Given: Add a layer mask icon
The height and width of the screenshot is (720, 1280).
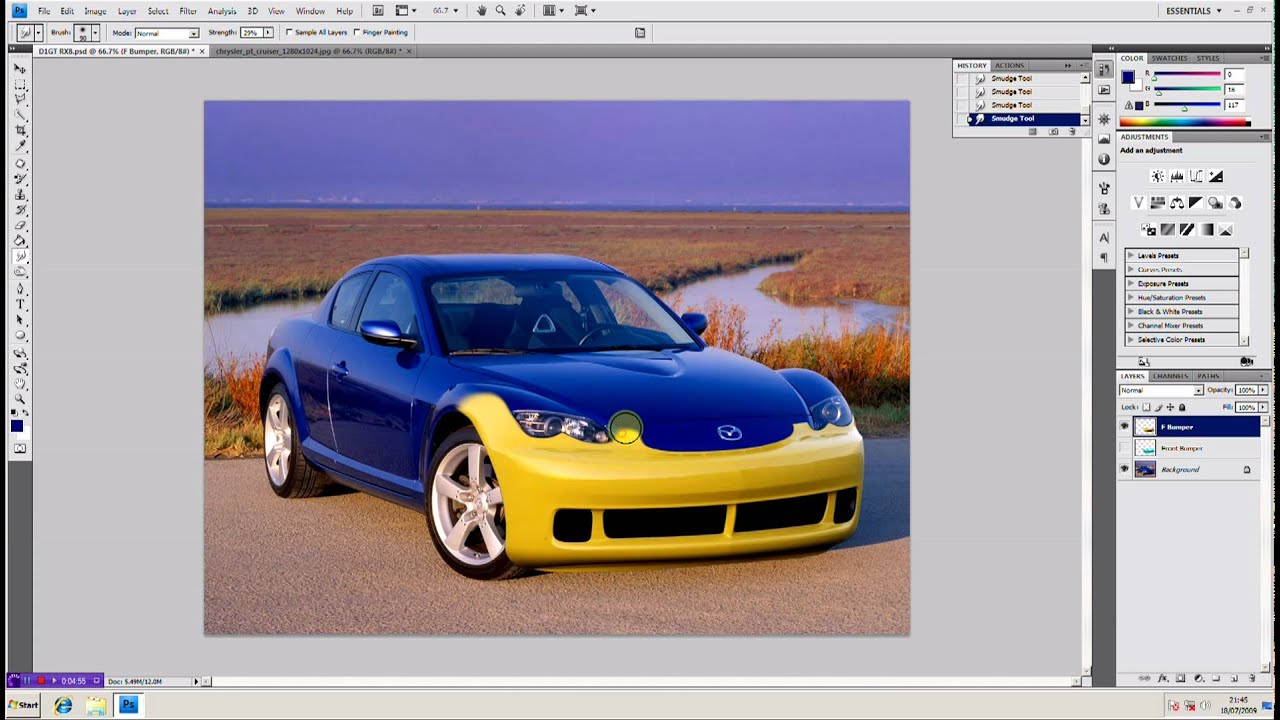Looking at the screenshot, I should [1180, 679].
